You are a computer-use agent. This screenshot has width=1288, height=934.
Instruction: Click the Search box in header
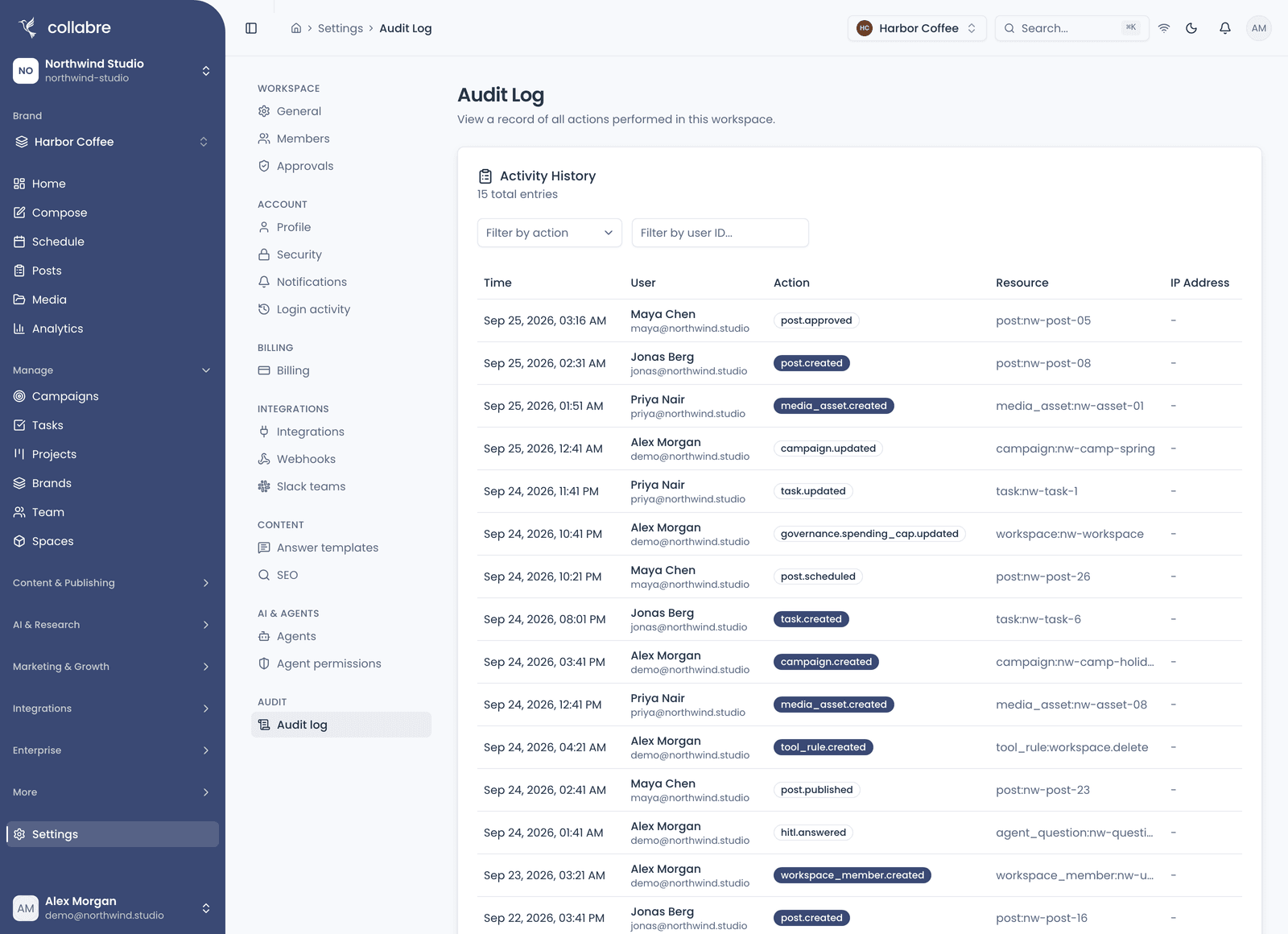(1071, 28)
